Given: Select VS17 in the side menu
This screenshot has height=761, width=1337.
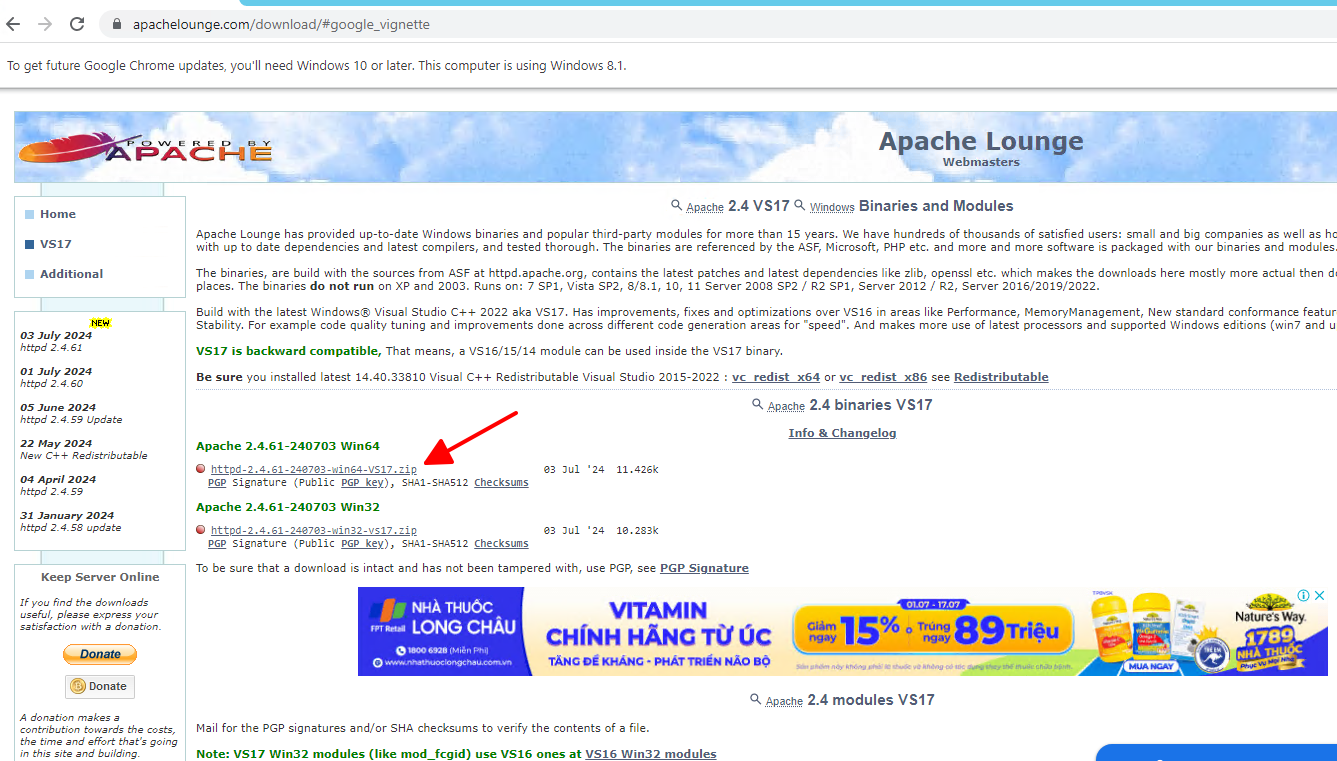Looking at the screenshot, I should pyautogui.click(x=55, y=244).
